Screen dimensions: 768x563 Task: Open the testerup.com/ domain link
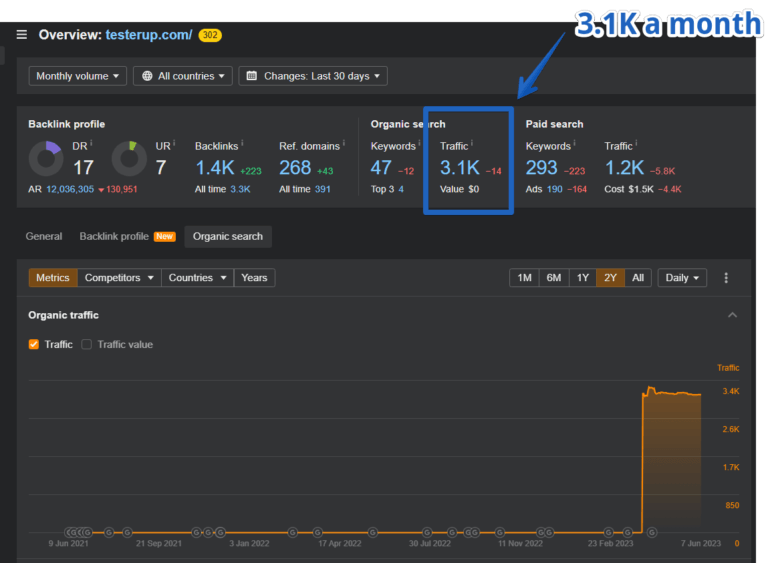pos(148,35)
